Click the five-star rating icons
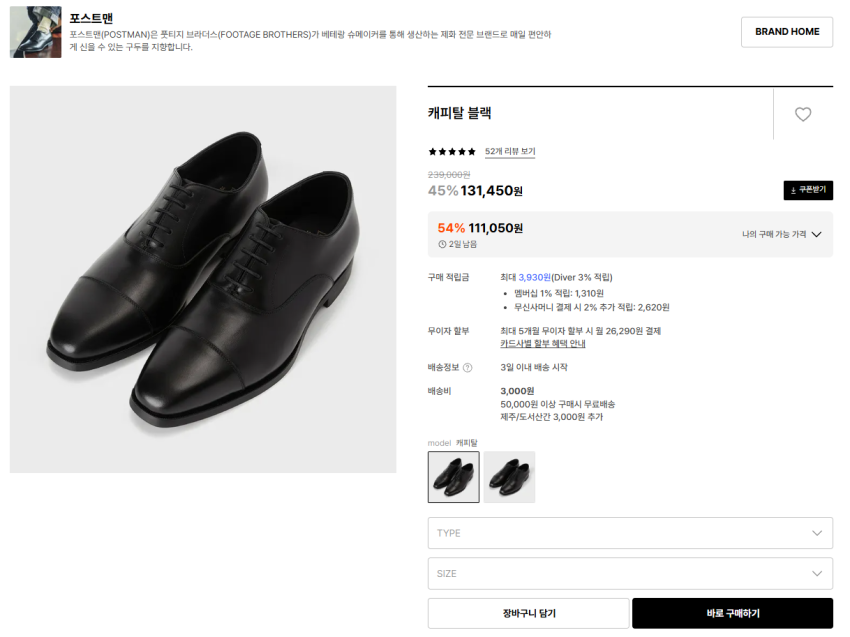This screenshot has width=850, height=637. tap(452, 152)
